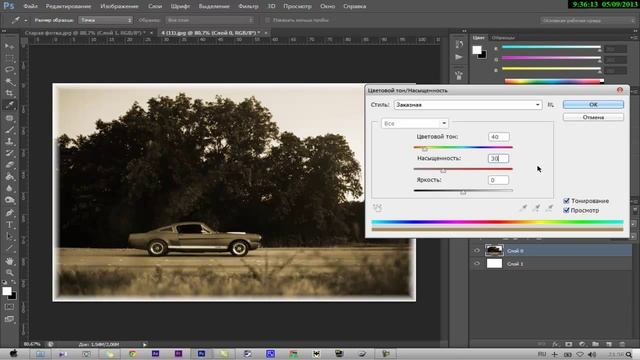Select the Zoom tool in the toolbox
Viewport: 640px width, 360px height.
(9, 273)
